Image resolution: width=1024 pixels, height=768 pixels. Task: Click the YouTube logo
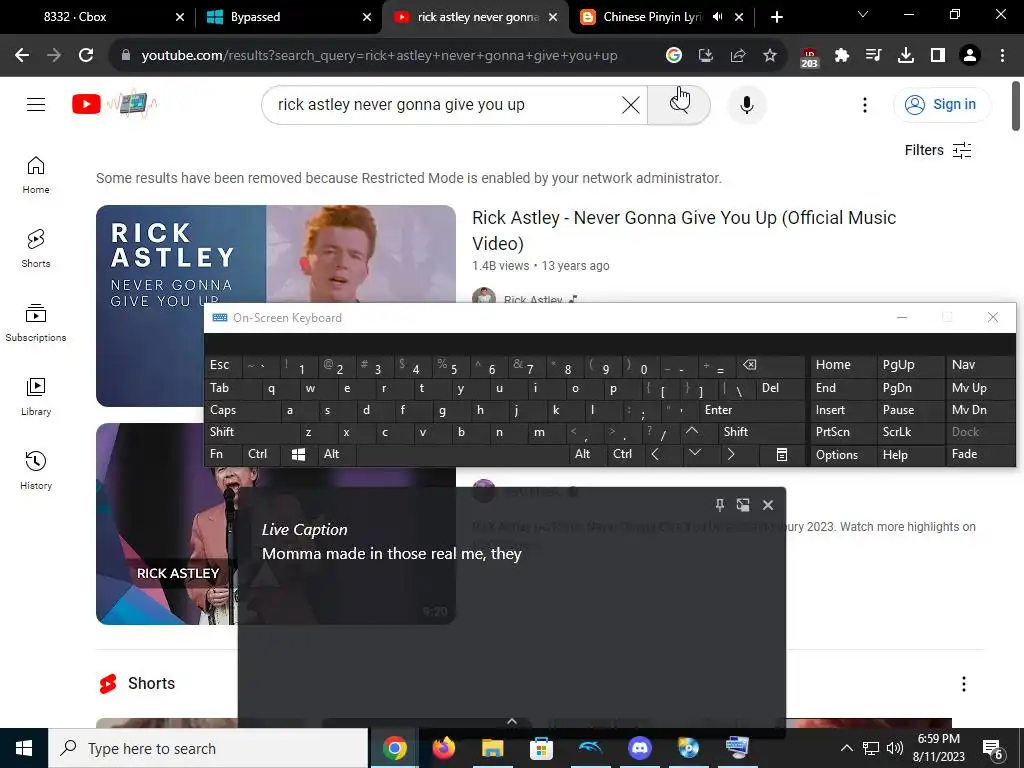[x=114, y=104]
